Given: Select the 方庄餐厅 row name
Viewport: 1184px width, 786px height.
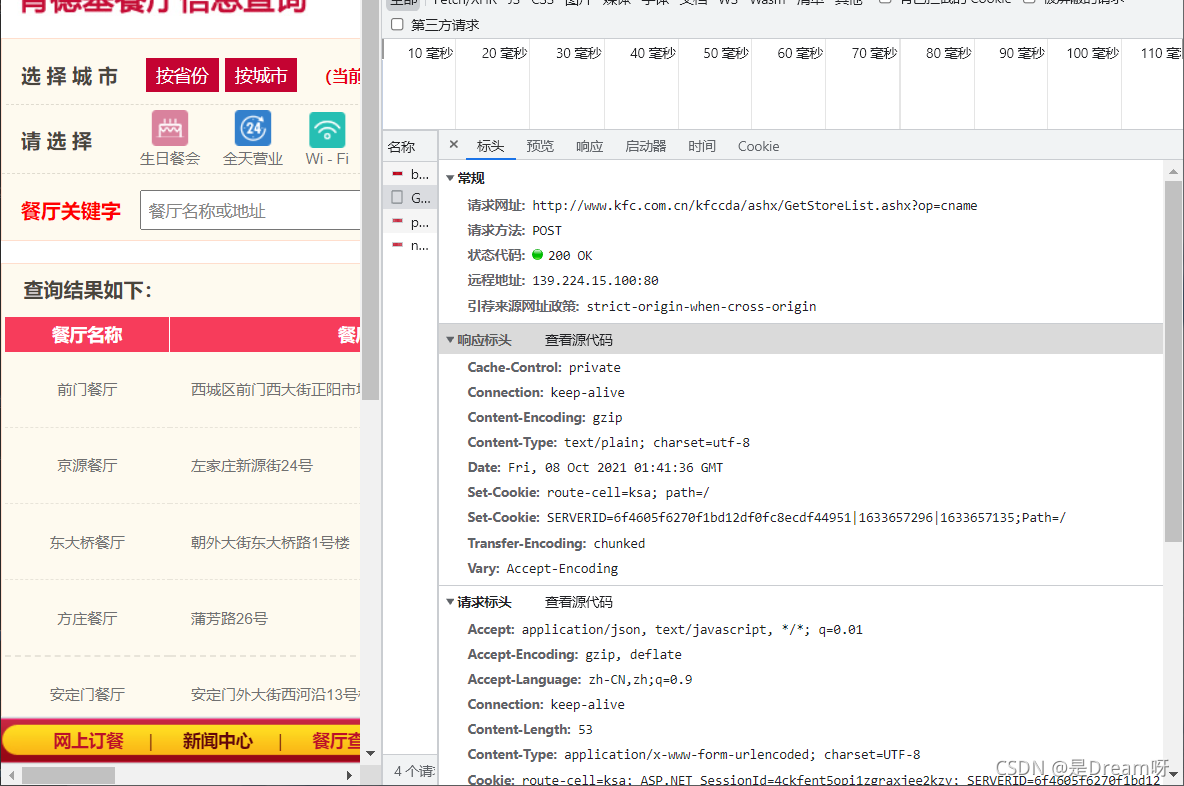Looking at the screenshot, I should click(87, 618).
